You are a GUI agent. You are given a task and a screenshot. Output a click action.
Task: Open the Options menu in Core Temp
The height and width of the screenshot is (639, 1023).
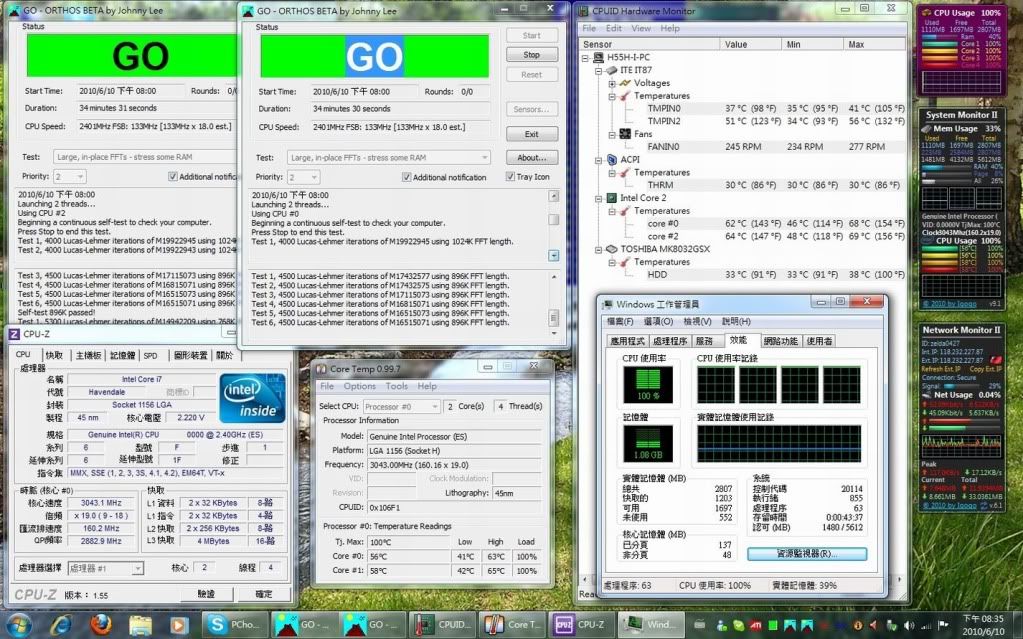359,386
